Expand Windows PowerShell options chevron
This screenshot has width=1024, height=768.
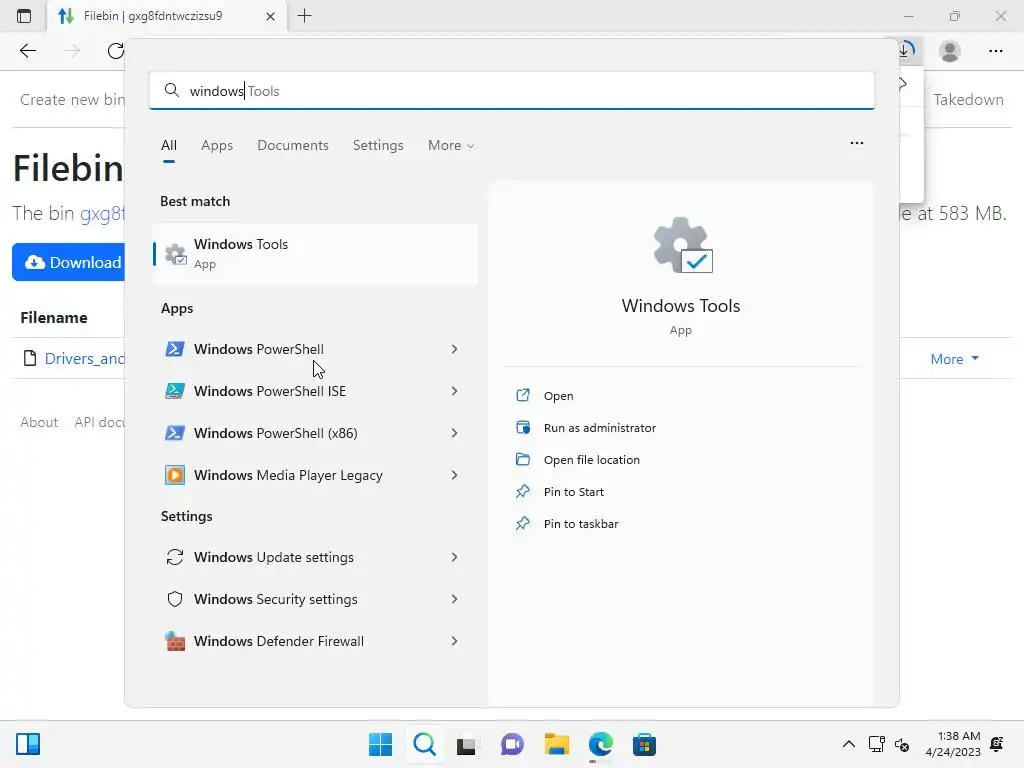[455, 349]
